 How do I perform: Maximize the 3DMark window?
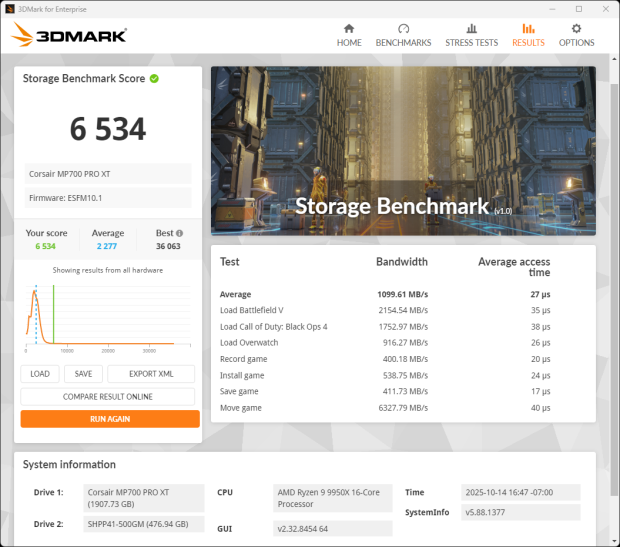click(x=577, y=8)
